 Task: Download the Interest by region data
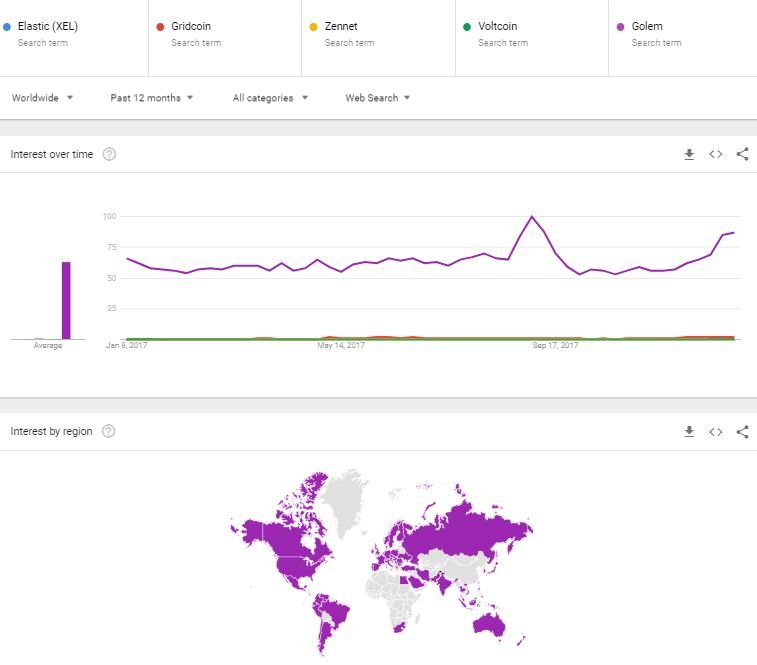pos(689,431)
